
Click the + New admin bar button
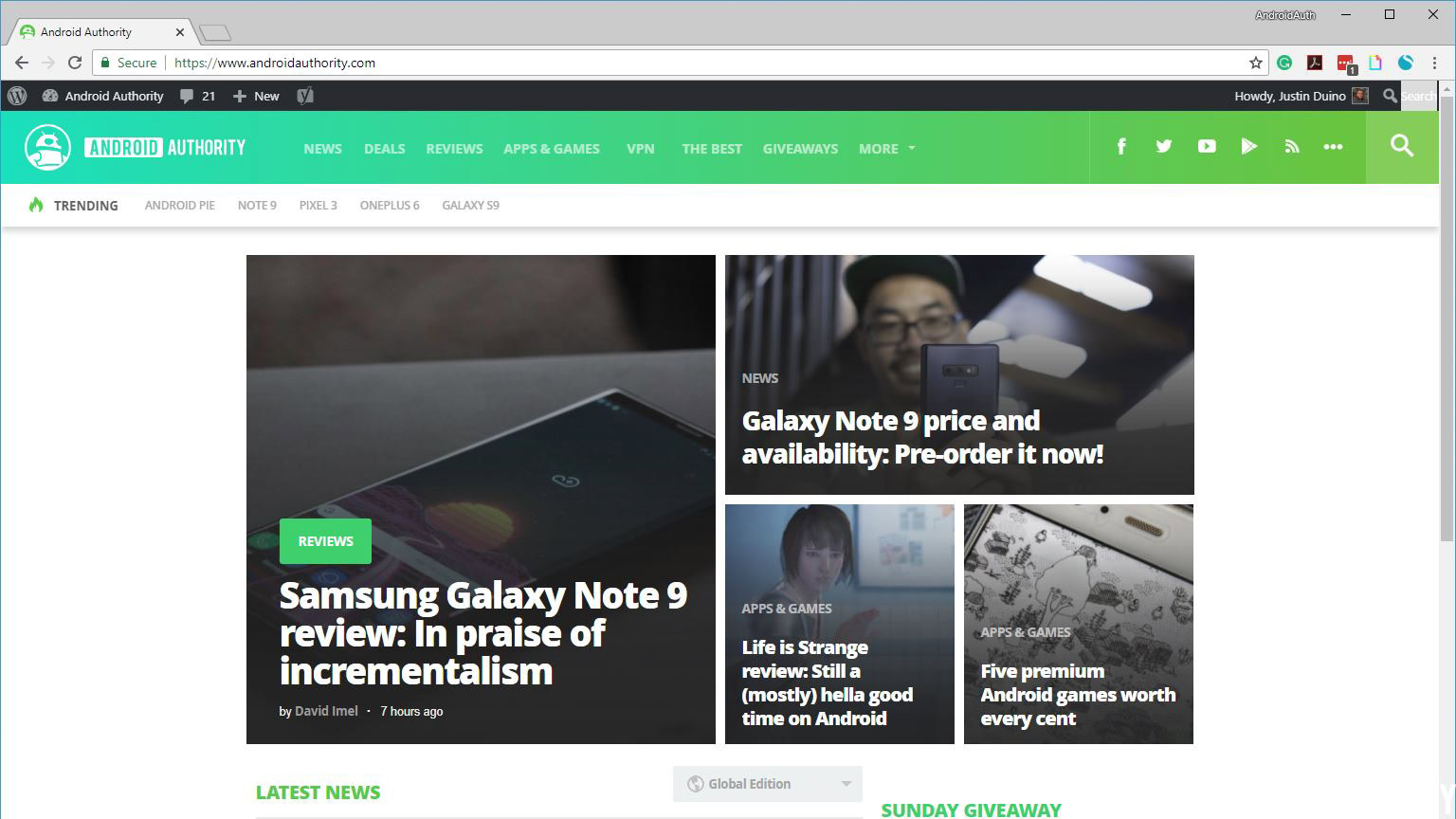tap(256, 96)
